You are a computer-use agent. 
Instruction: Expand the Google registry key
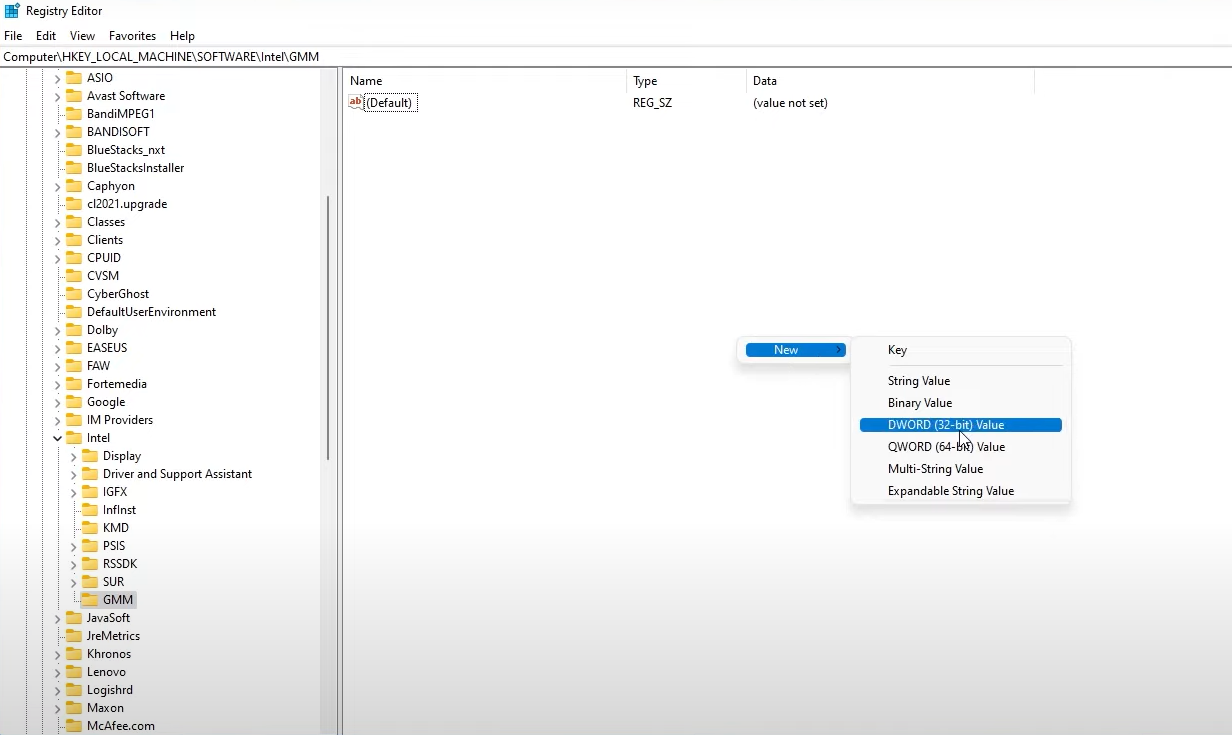point(57,402)
